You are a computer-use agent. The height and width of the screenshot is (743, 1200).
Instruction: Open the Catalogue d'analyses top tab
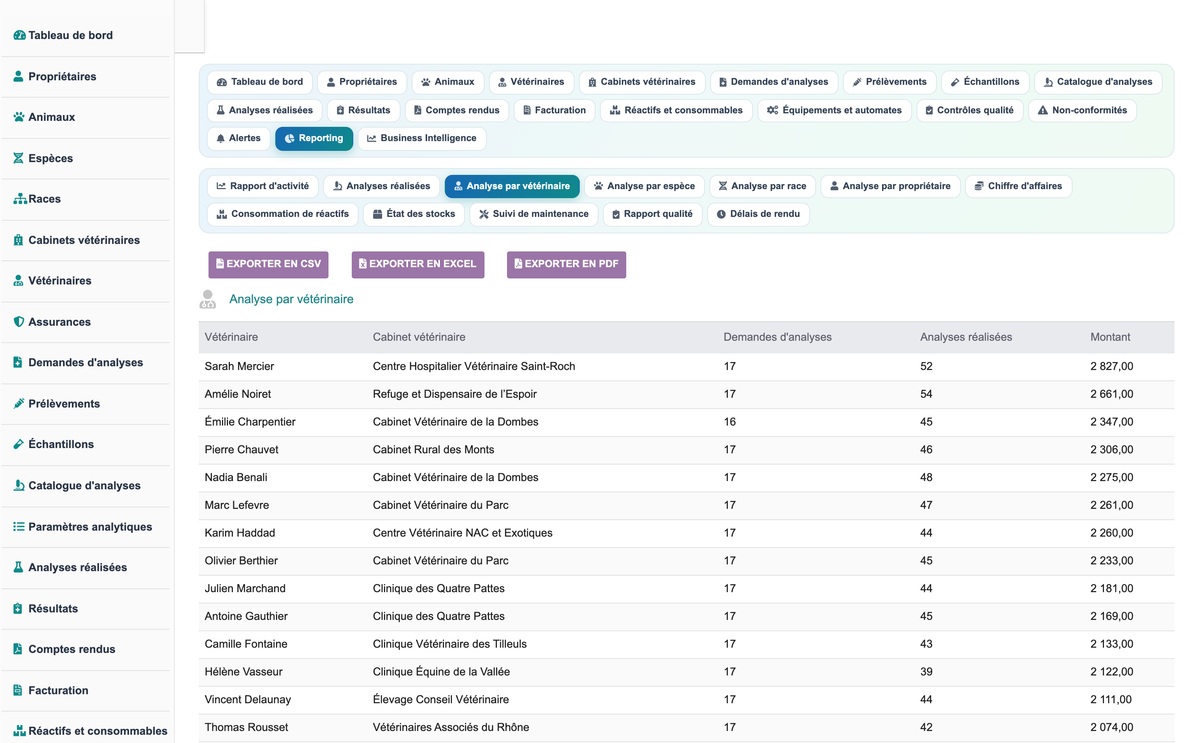pyautogui.click(x=1098, y=82)
